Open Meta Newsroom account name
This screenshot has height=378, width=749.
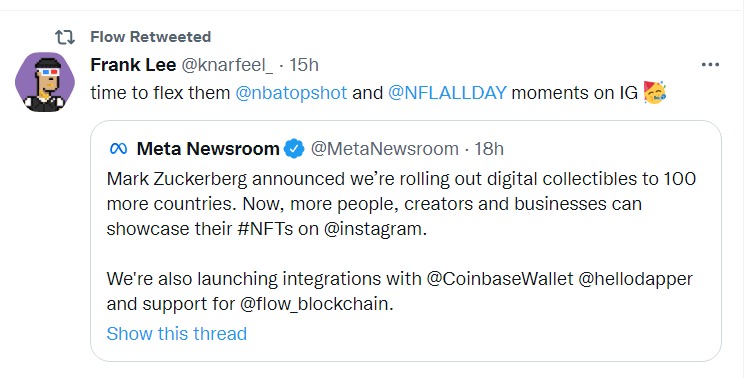208,149
